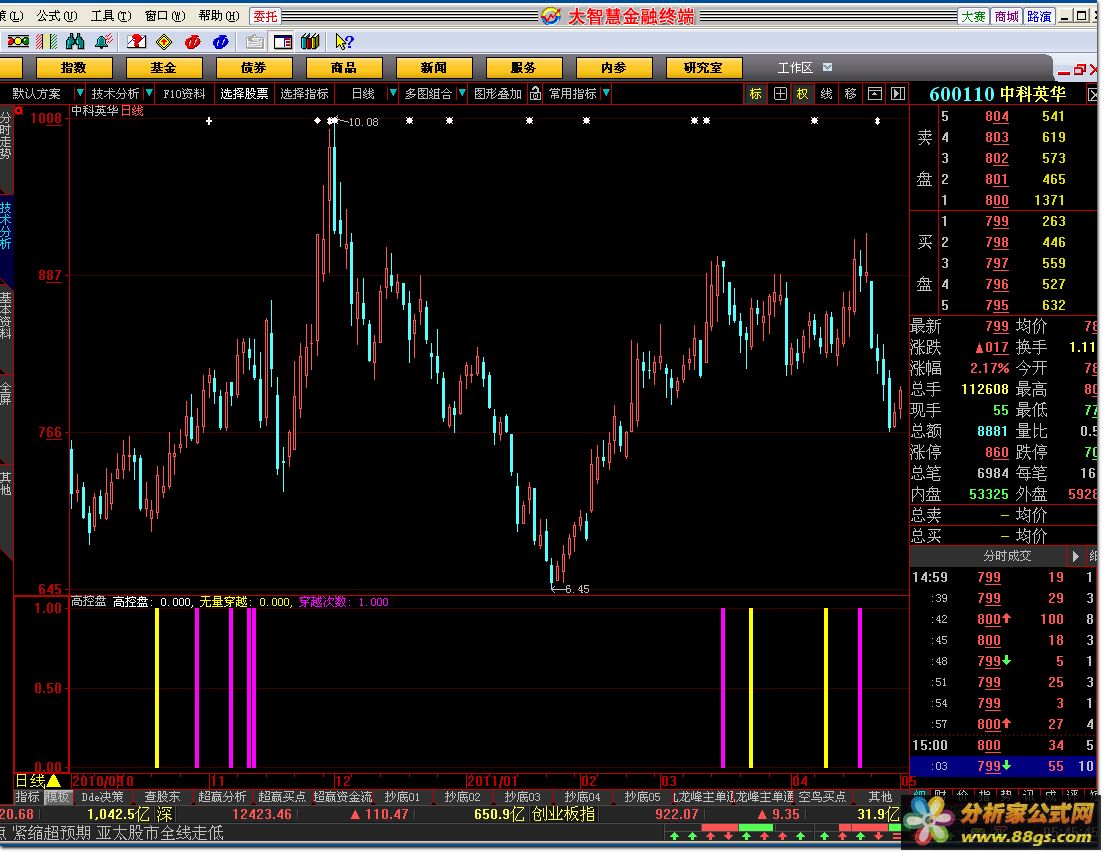
Task: Switch to the Dde决策 tab
Action: click(x=102, y=796)
